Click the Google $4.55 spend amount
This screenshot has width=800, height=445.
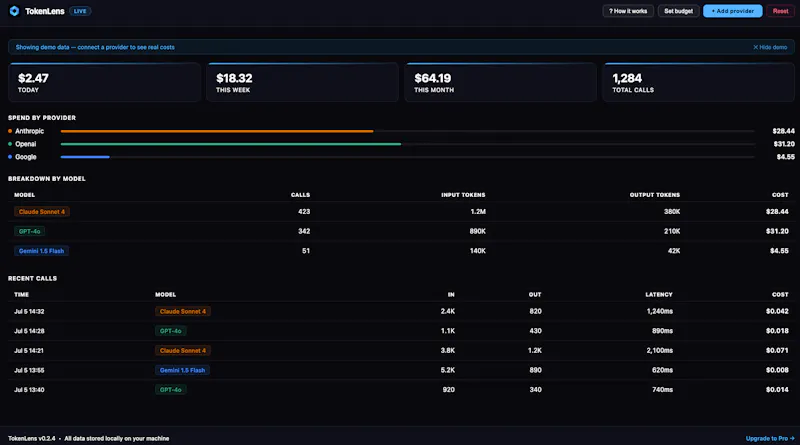pos(785,157)
